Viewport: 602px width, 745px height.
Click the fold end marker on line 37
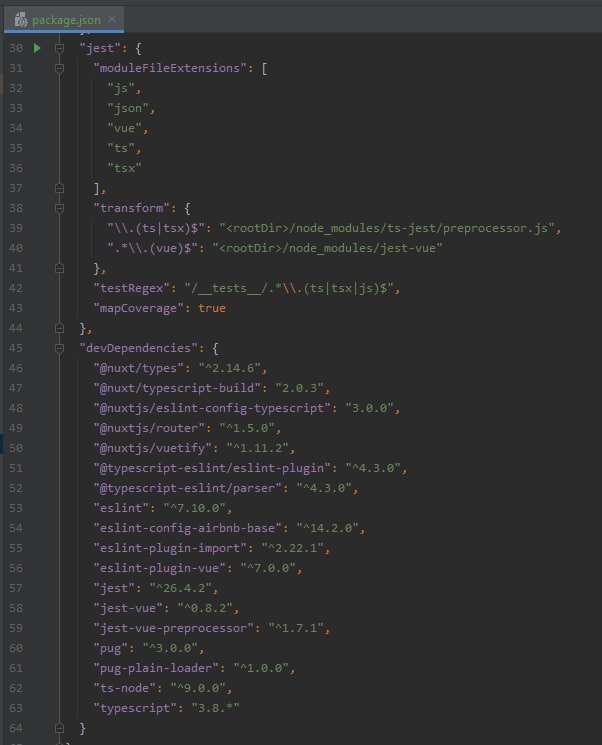[59, 188]
